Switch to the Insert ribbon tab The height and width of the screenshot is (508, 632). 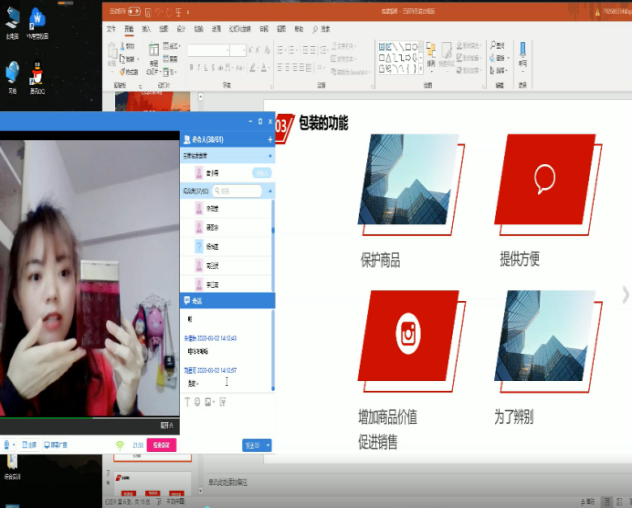146,29
